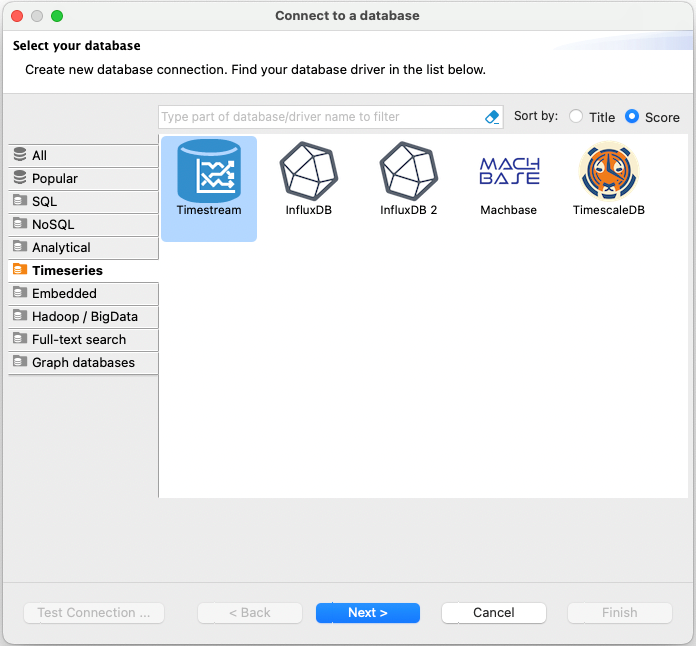
Task: Choose the InfluxDB driver icon
Action: click(x=308, y=171)
